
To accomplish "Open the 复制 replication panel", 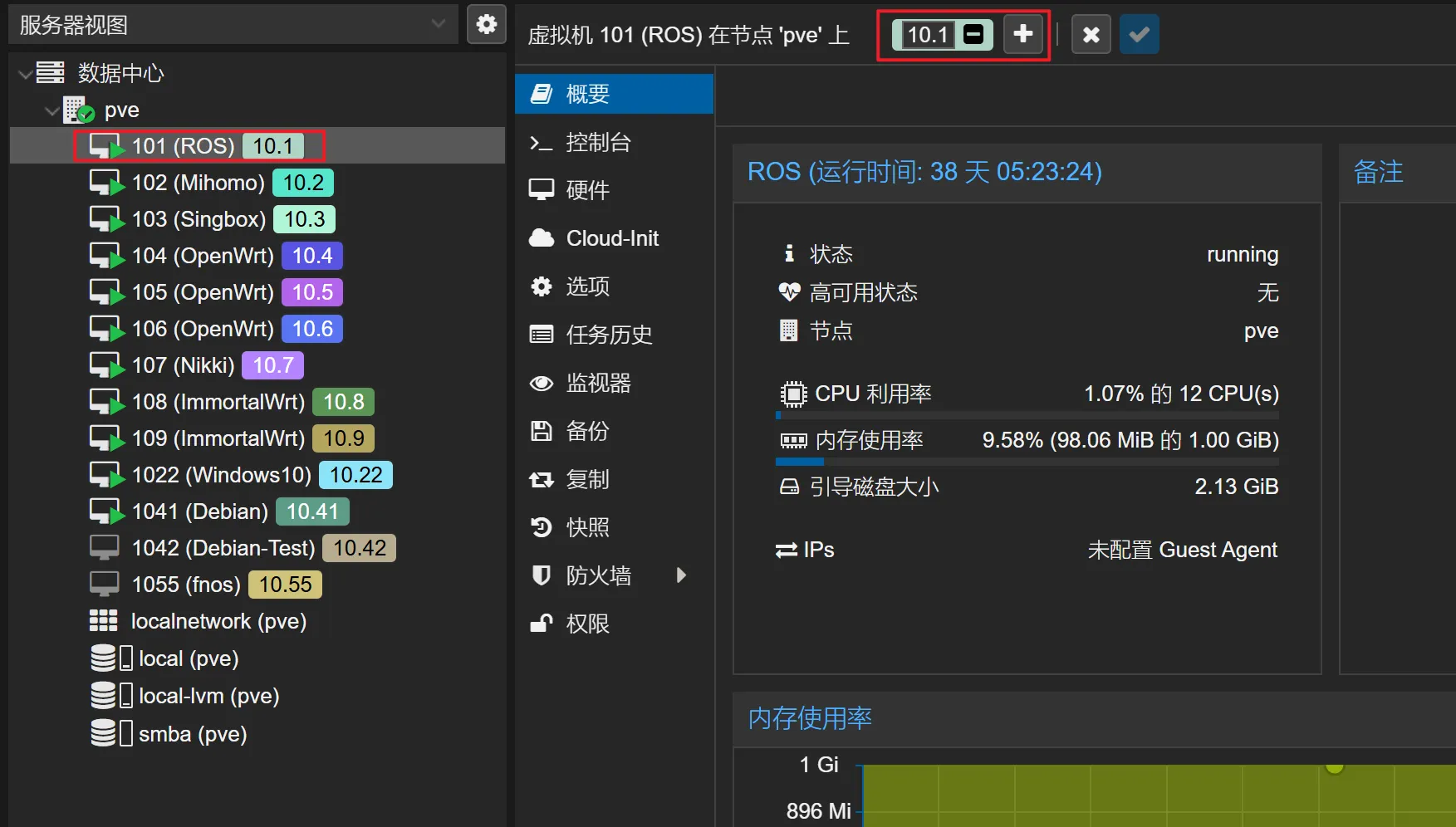I will pyautogui.click(x=587, y=479).
